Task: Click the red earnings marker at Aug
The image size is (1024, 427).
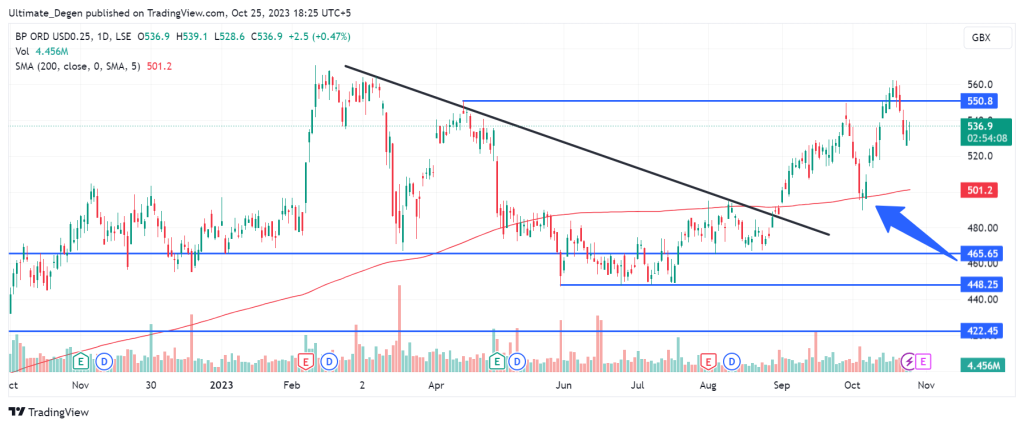Action: coord(708,360)
